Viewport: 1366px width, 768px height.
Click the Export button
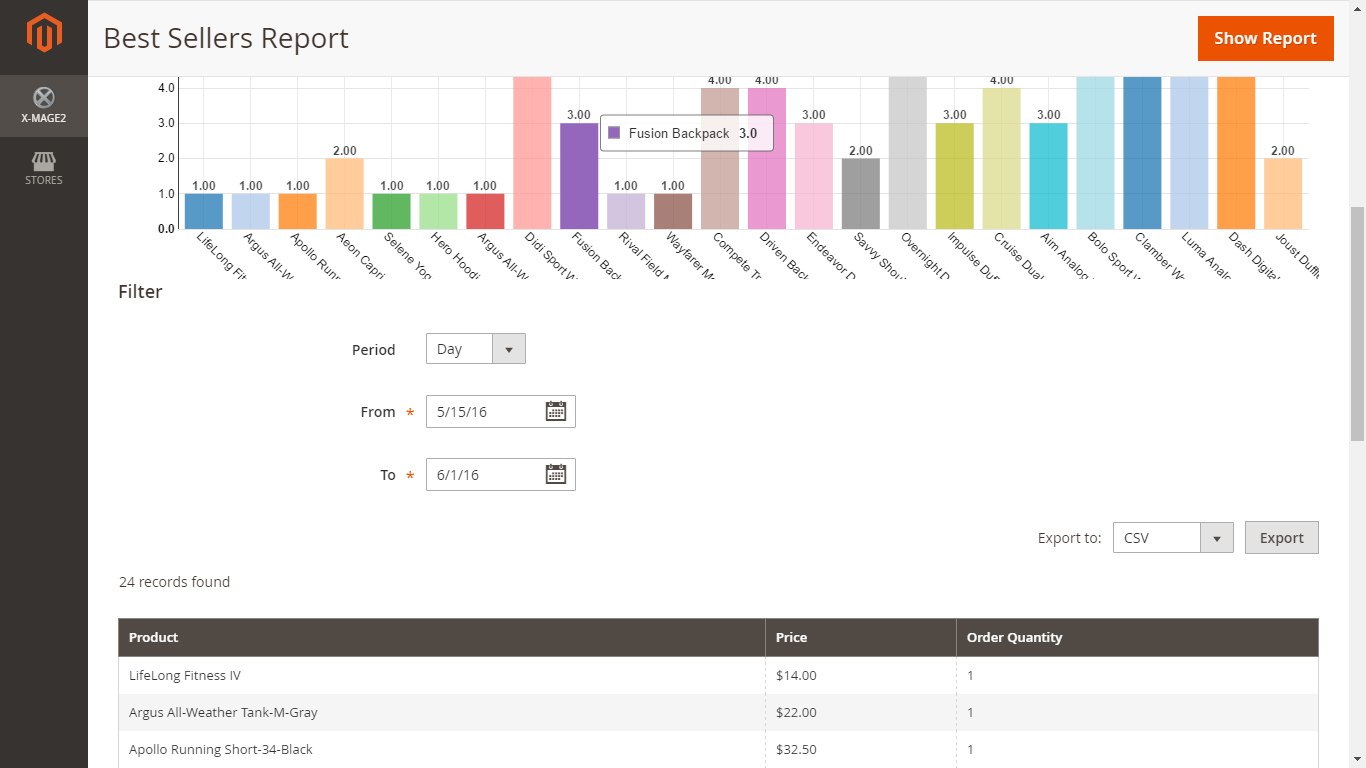pos(1281,537)
